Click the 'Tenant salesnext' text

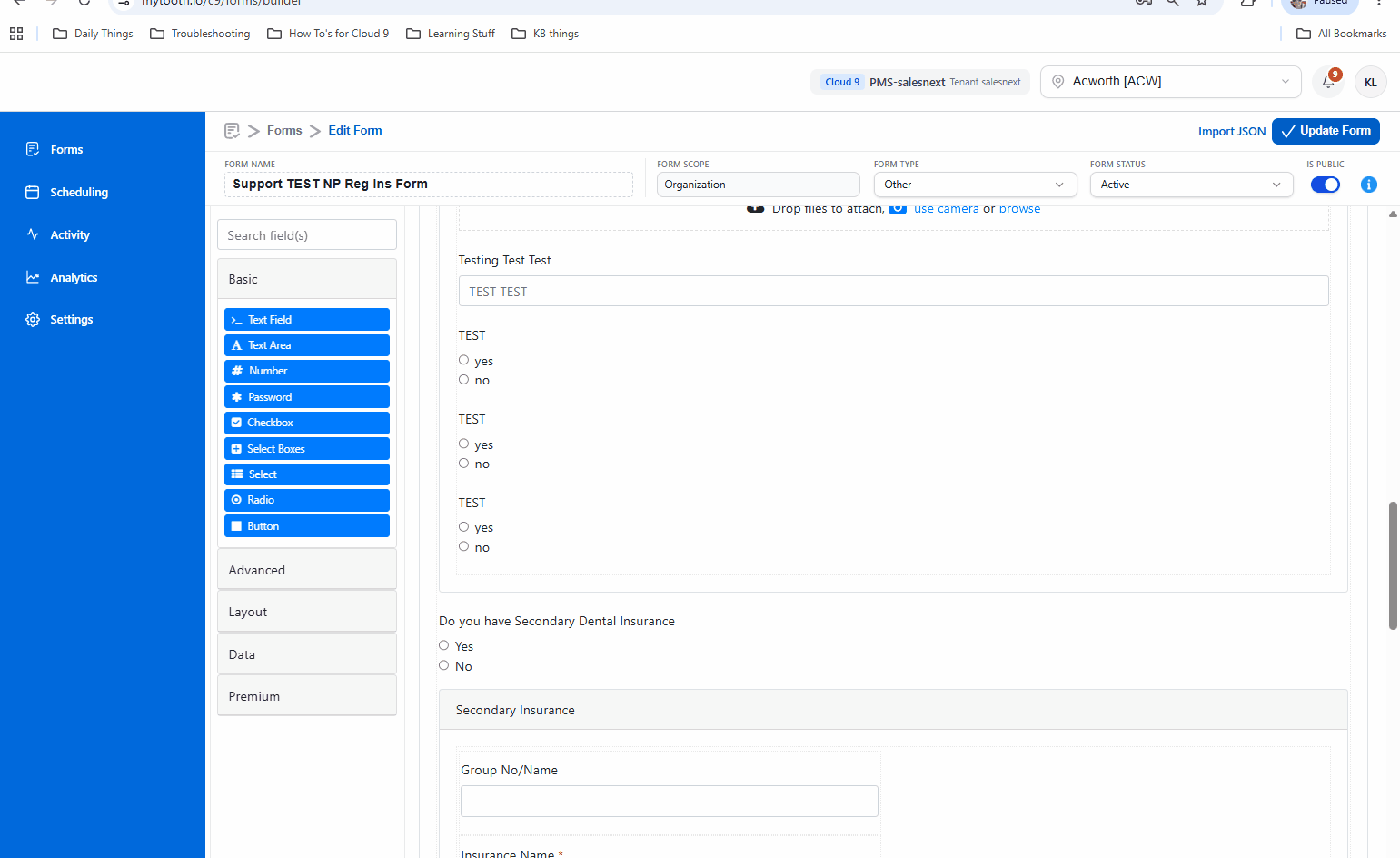point(985,83)
